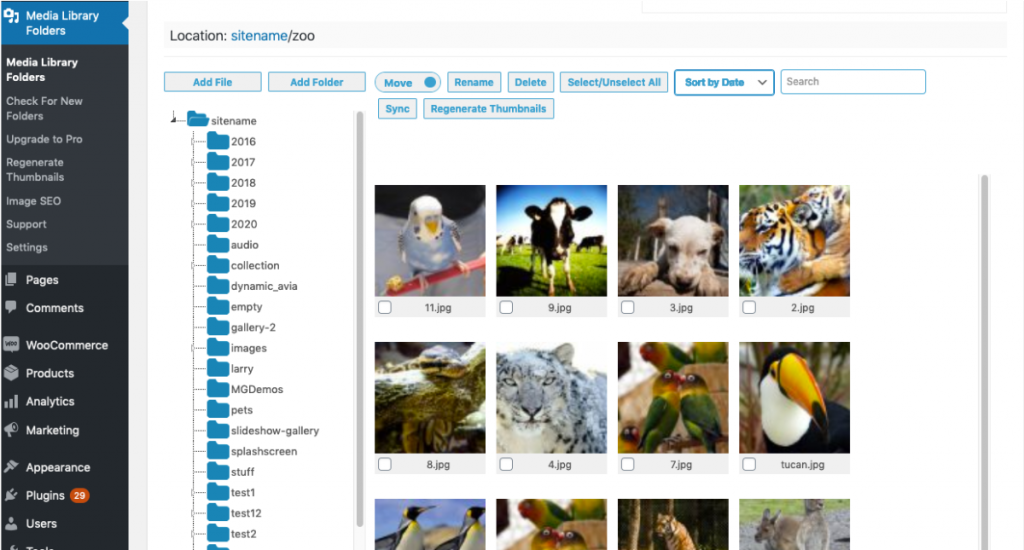Select the 2019 folder
Screen dimensions: 1024x550
coord(243,203)
